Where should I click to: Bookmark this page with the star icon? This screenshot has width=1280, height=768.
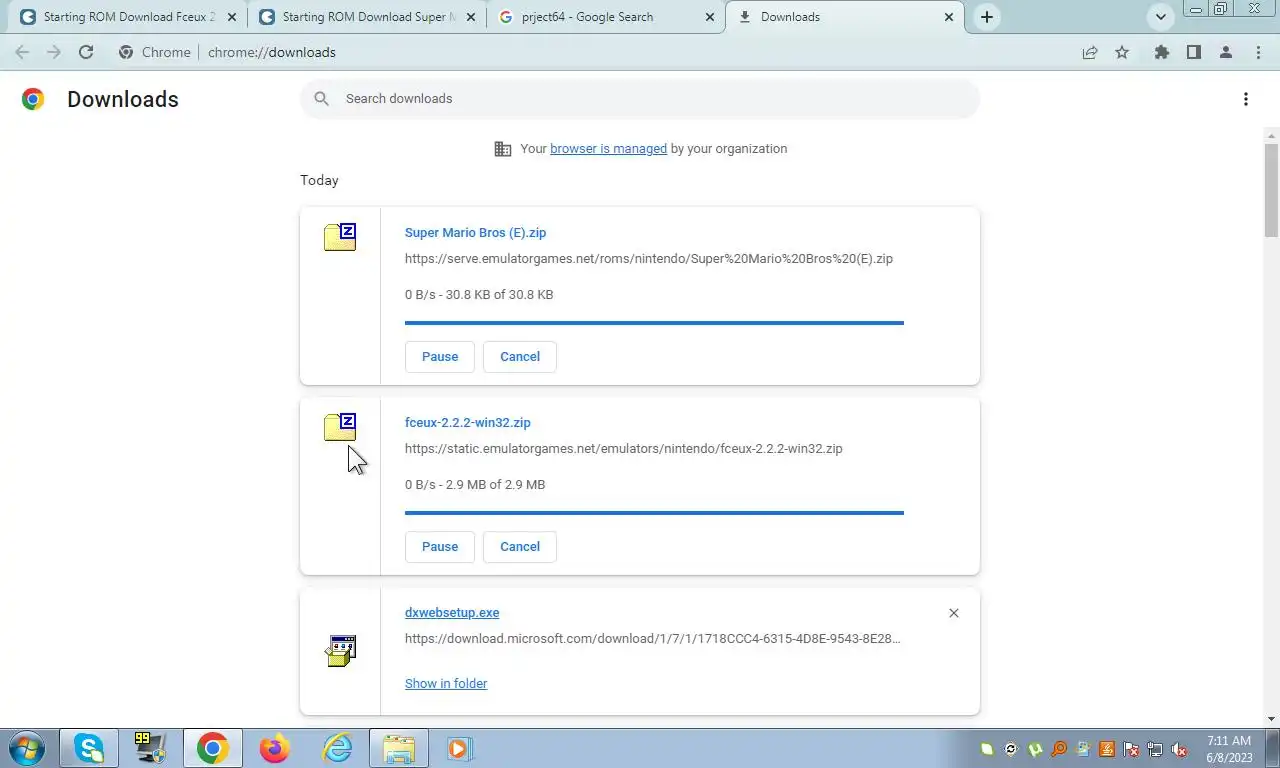[1122, 52]
